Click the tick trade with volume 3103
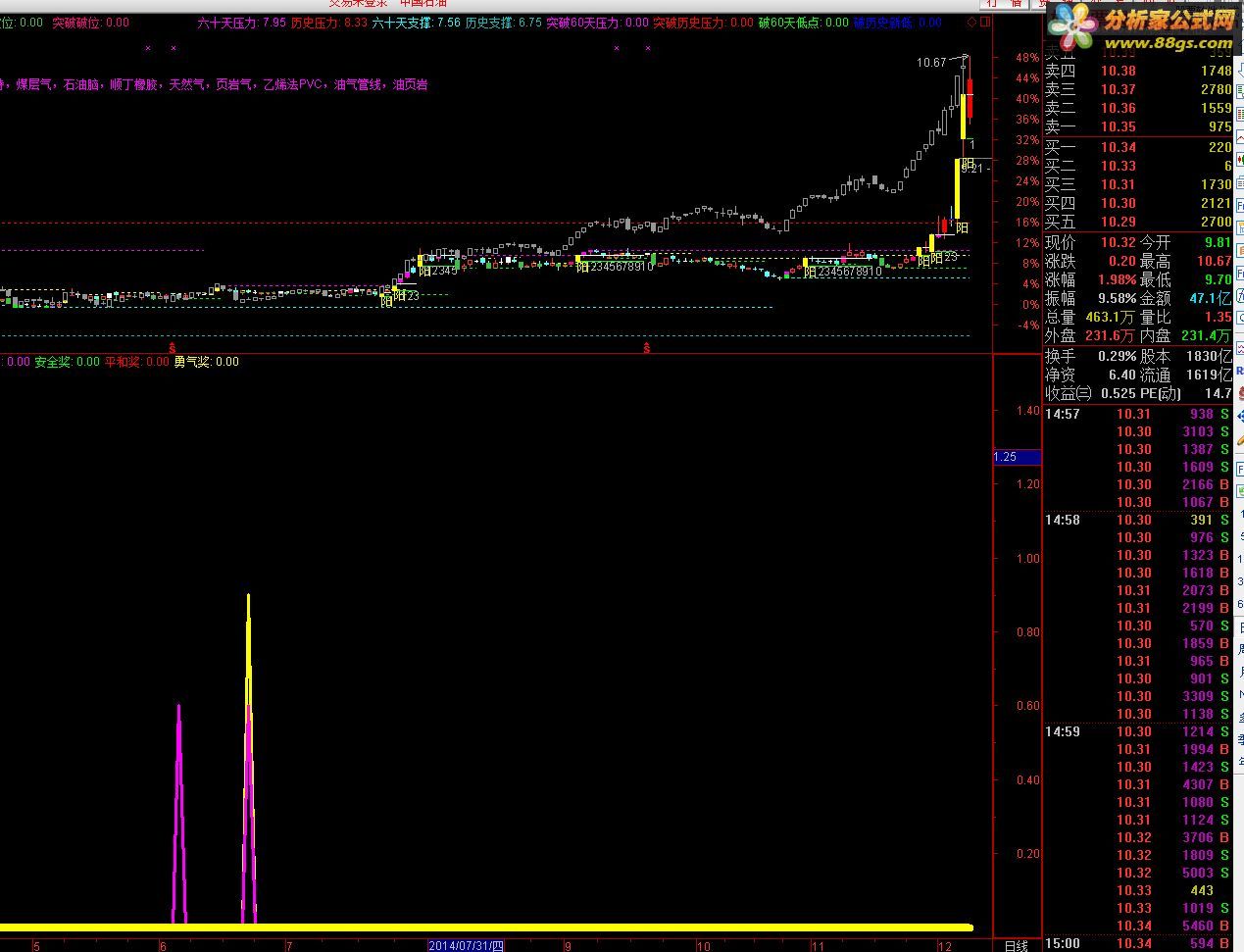This screenshot has height=952, width=1244. [1198, 431]
